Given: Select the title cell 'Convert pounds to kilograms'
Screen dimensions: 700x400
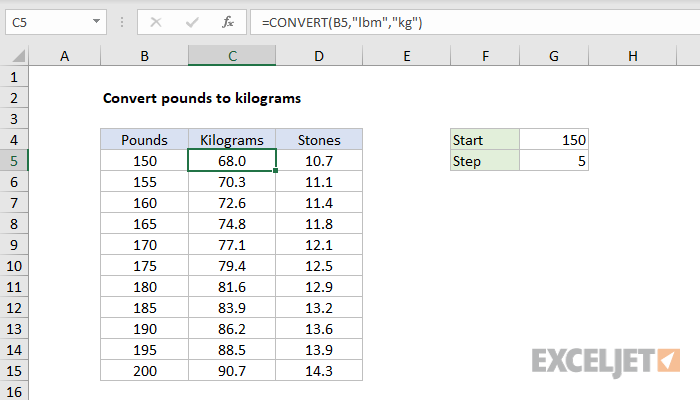Looking at the screenshot, I should [x=201, y=98].
